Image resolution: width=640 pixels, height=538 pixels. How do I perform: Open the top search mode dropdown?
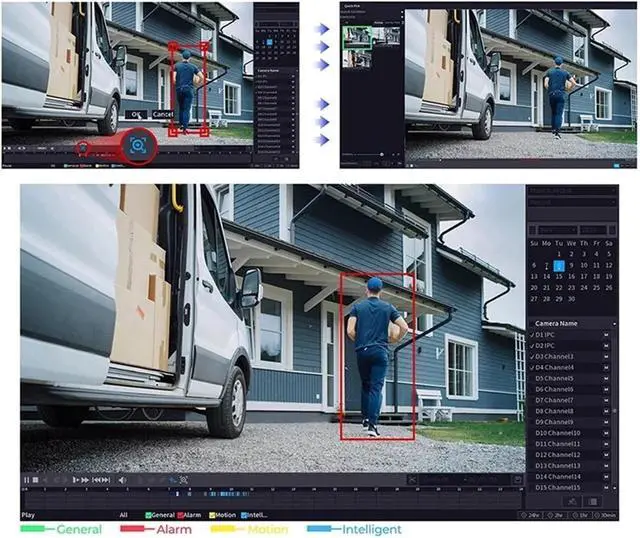pyautogui.click(x=572, y=191)
